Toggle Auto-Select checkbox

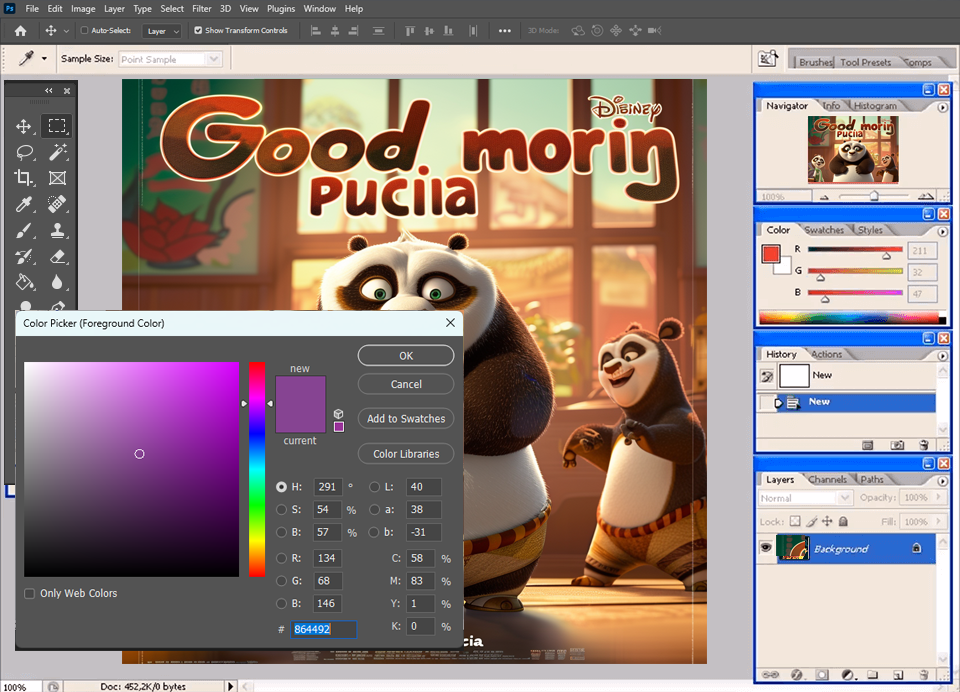coord(84,30)
